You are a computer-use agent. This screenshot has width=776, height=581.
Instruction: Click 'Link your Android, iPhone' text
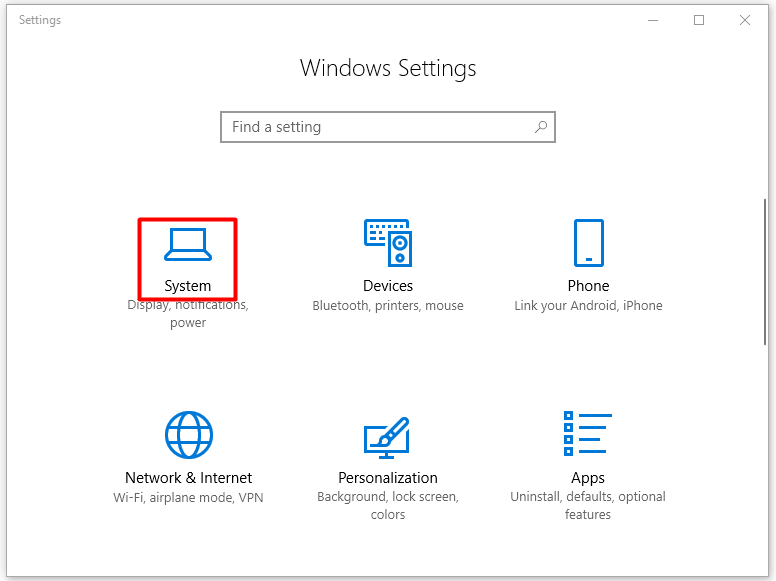point(588,306)
